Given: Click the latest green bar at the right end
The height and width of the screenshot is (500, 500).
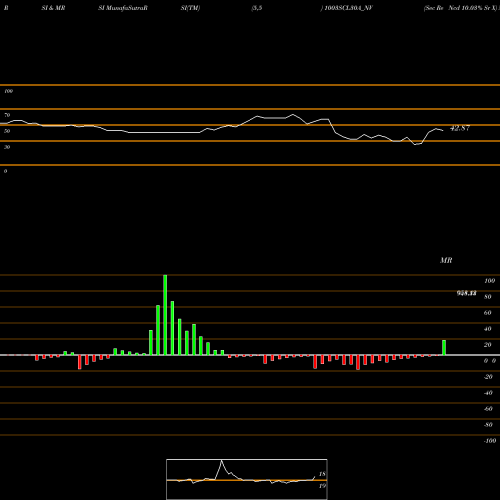Looking at the screenshot, I should pyautogui.click(x=444, y=348).
